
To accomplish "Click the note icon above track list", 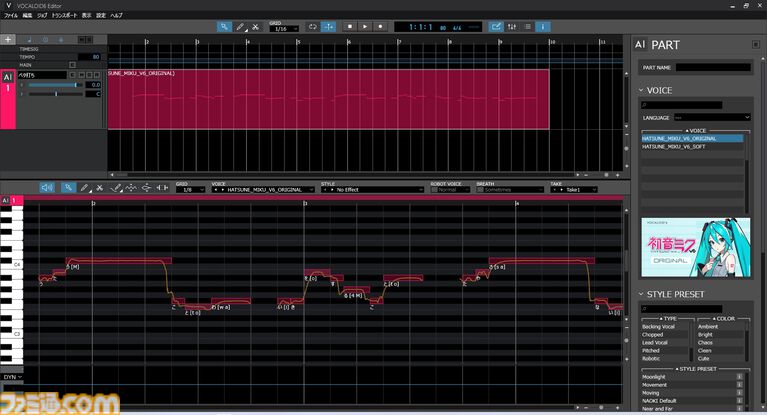I will pyautogui.click(x=29, y=40).
